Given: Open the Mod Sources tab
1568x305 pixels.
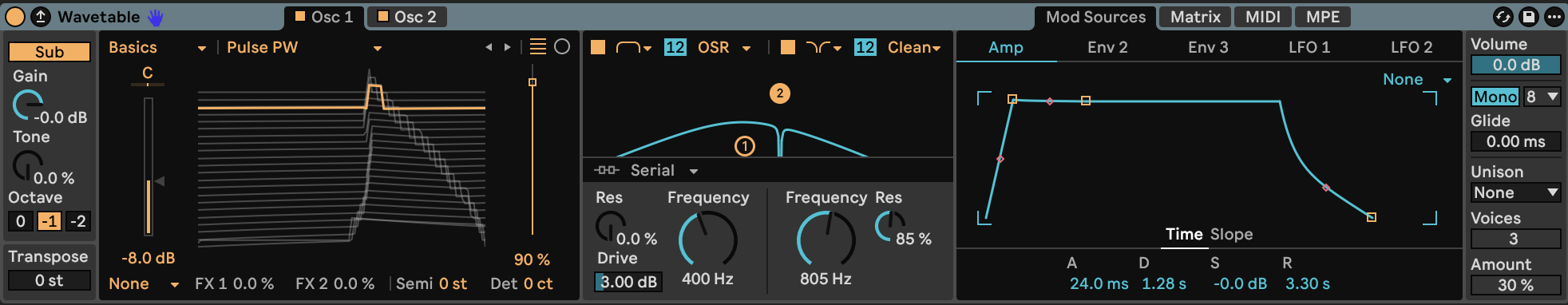Looking at the screenshot, I should (1095, 17).
